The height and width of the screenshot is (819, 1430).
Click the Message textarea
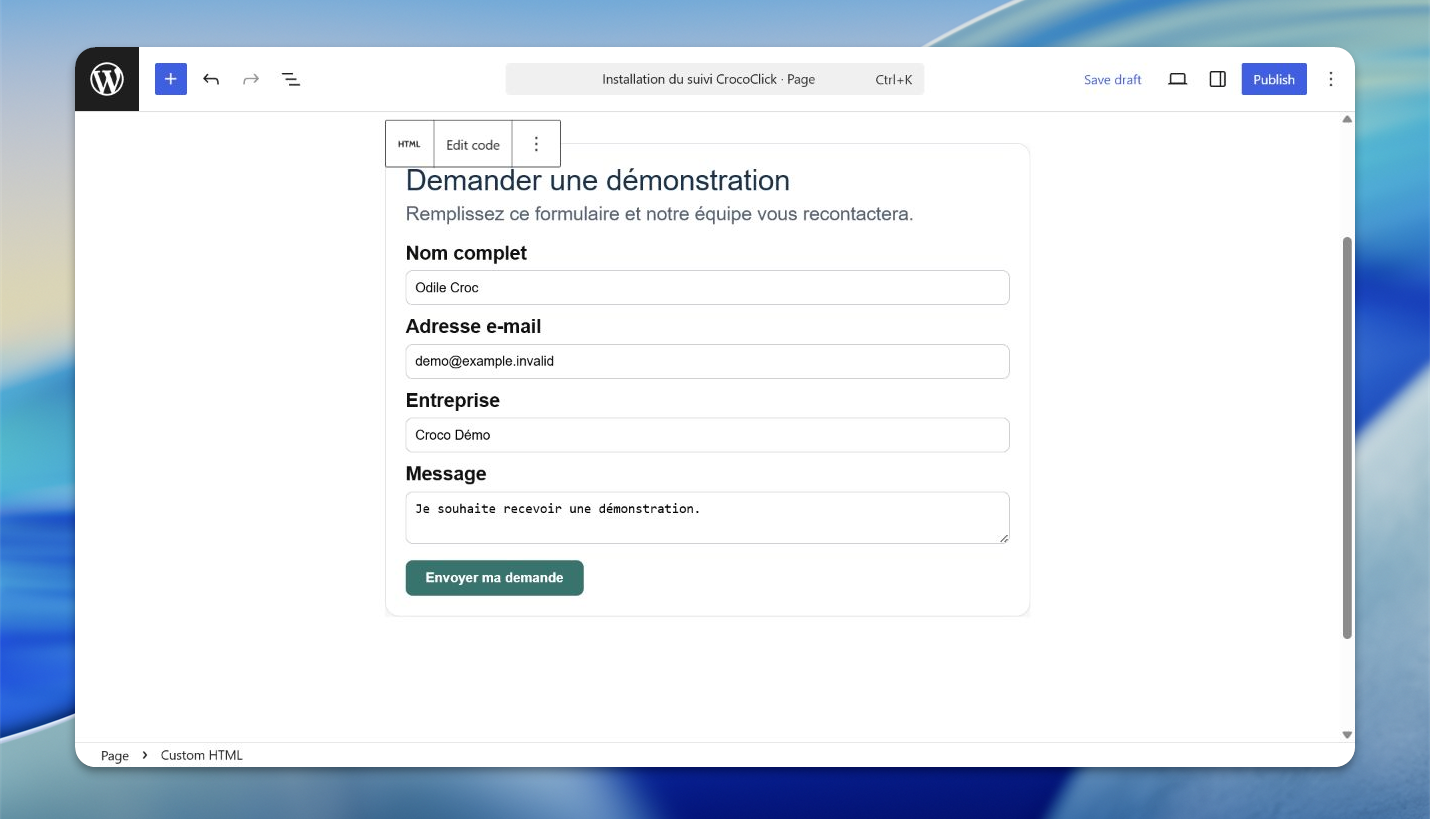pos(707,517)
